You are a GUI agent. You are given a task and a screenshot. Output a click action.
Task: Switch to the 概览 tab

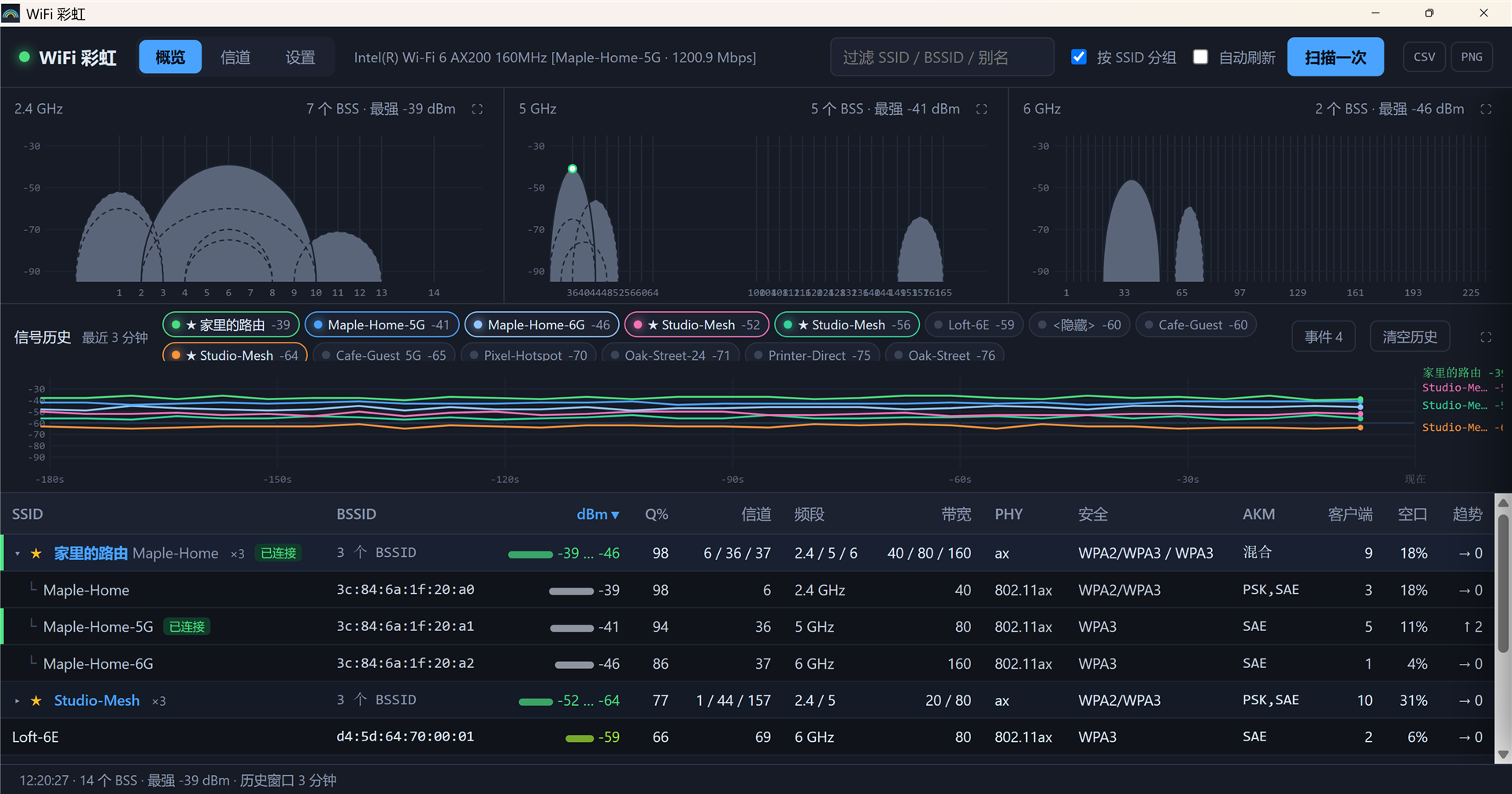coord(170,57)
